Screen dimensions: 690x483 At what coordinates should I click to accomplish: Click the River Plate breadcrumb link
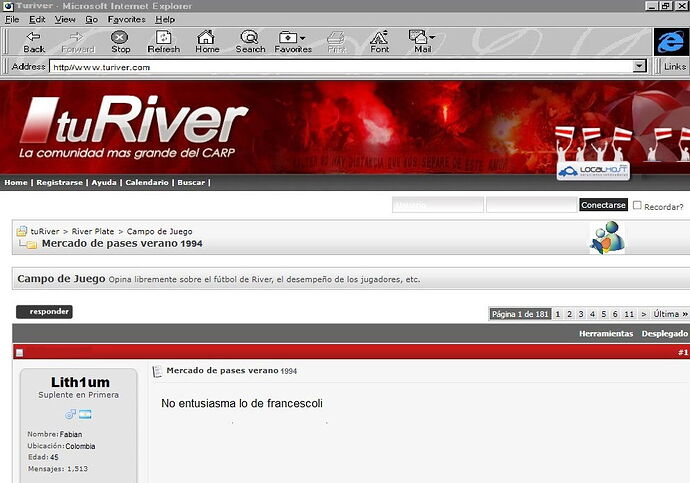coord(93,231)
